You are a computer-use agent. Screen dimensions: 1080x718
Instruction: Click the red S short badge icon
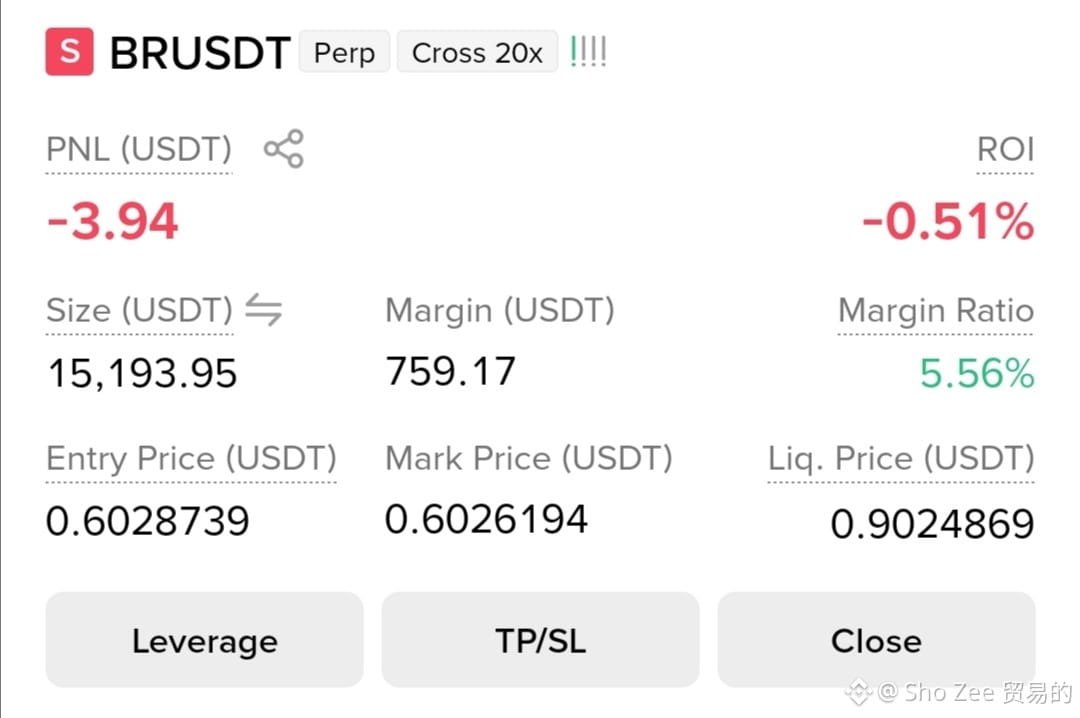(x=70, y=52)
